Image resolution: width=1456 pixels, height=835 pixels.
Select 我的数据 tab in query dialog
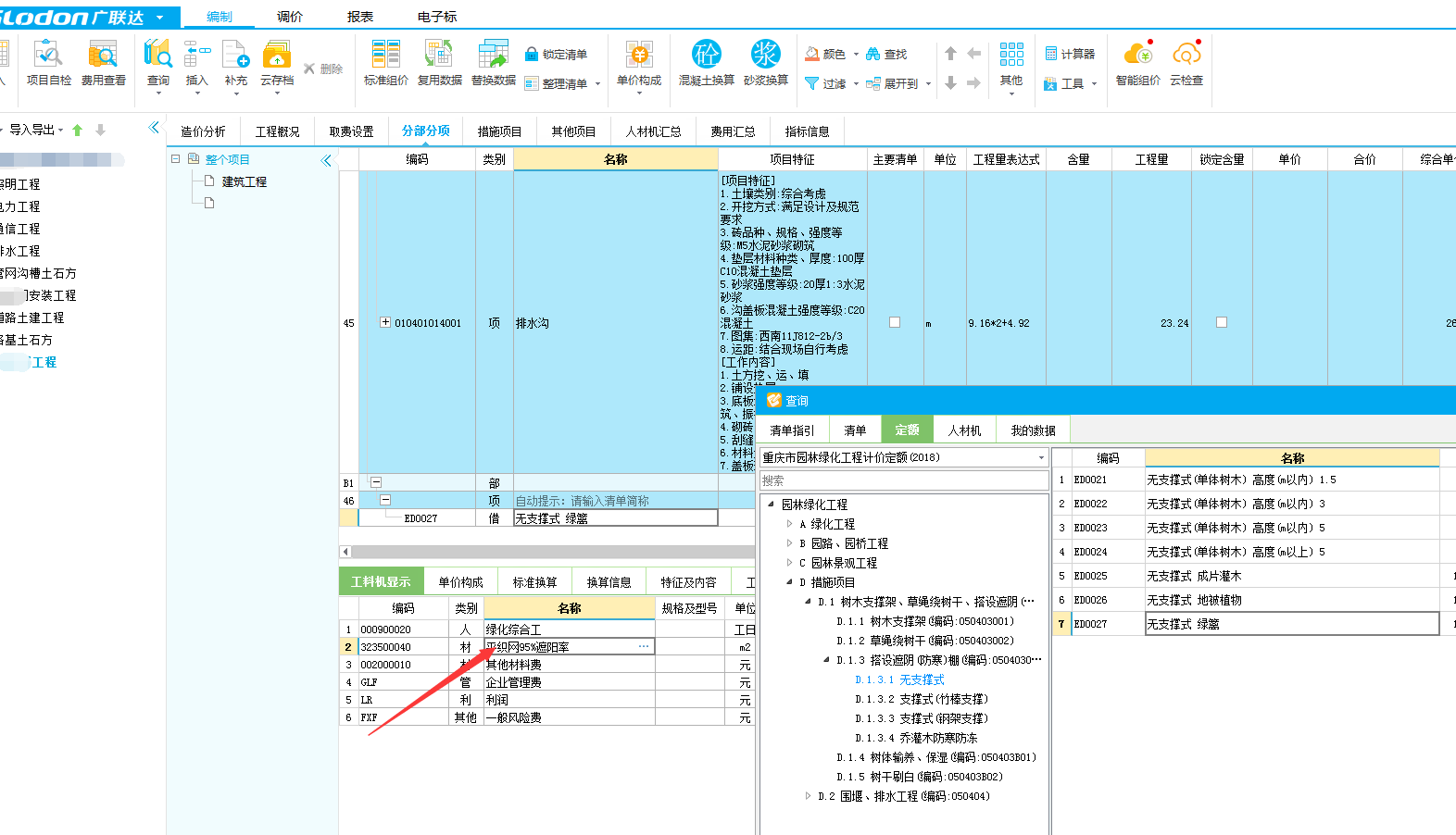1033,430
